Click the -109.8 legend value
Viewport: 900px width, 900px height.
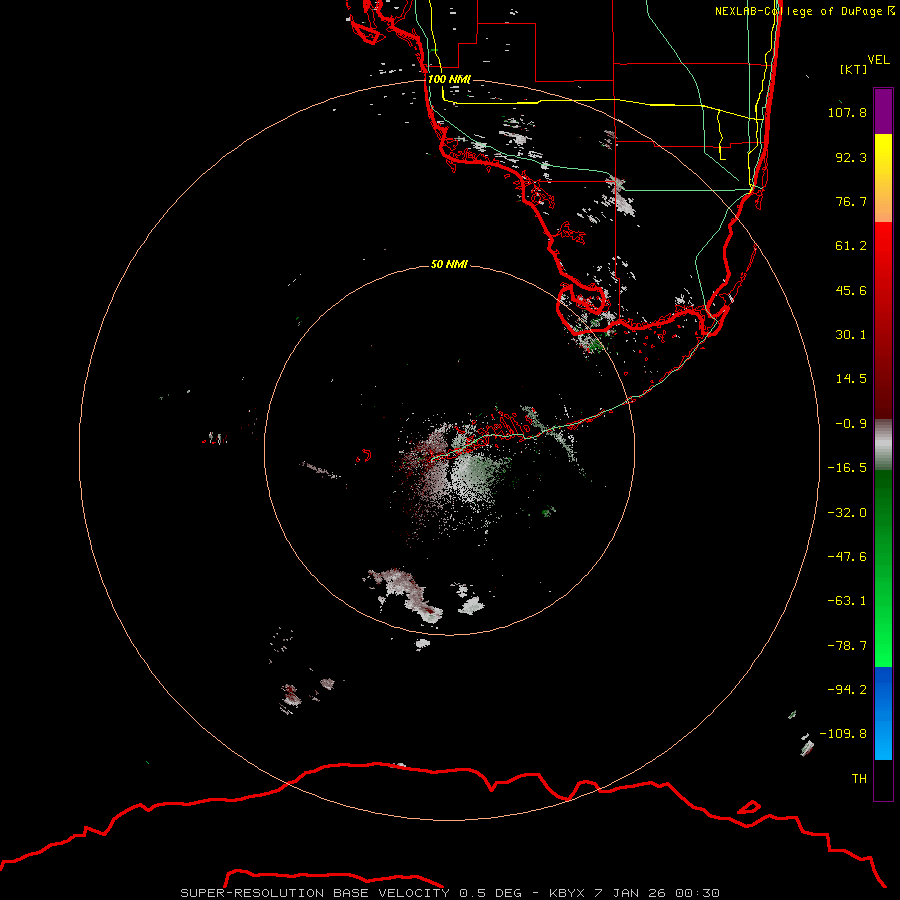click(x=843, y=734)
